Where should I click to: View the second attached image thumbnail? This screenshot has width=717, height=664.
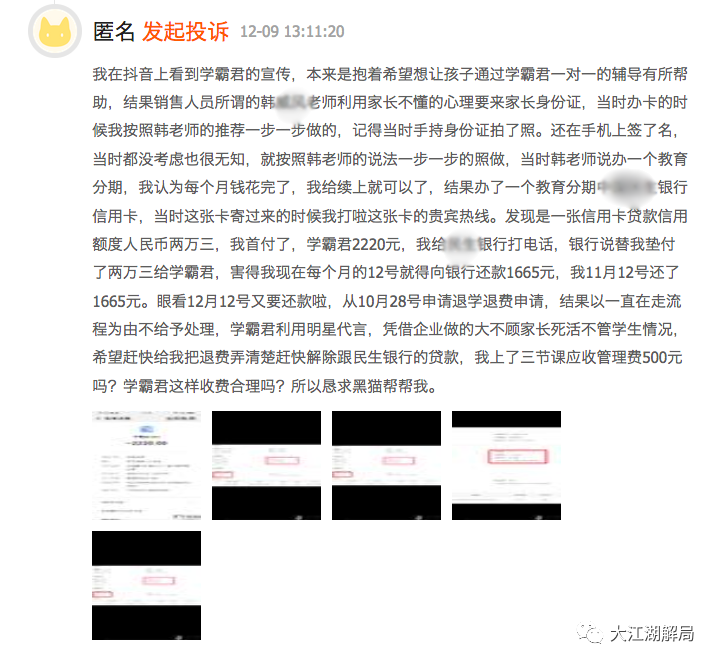(266, 465)
